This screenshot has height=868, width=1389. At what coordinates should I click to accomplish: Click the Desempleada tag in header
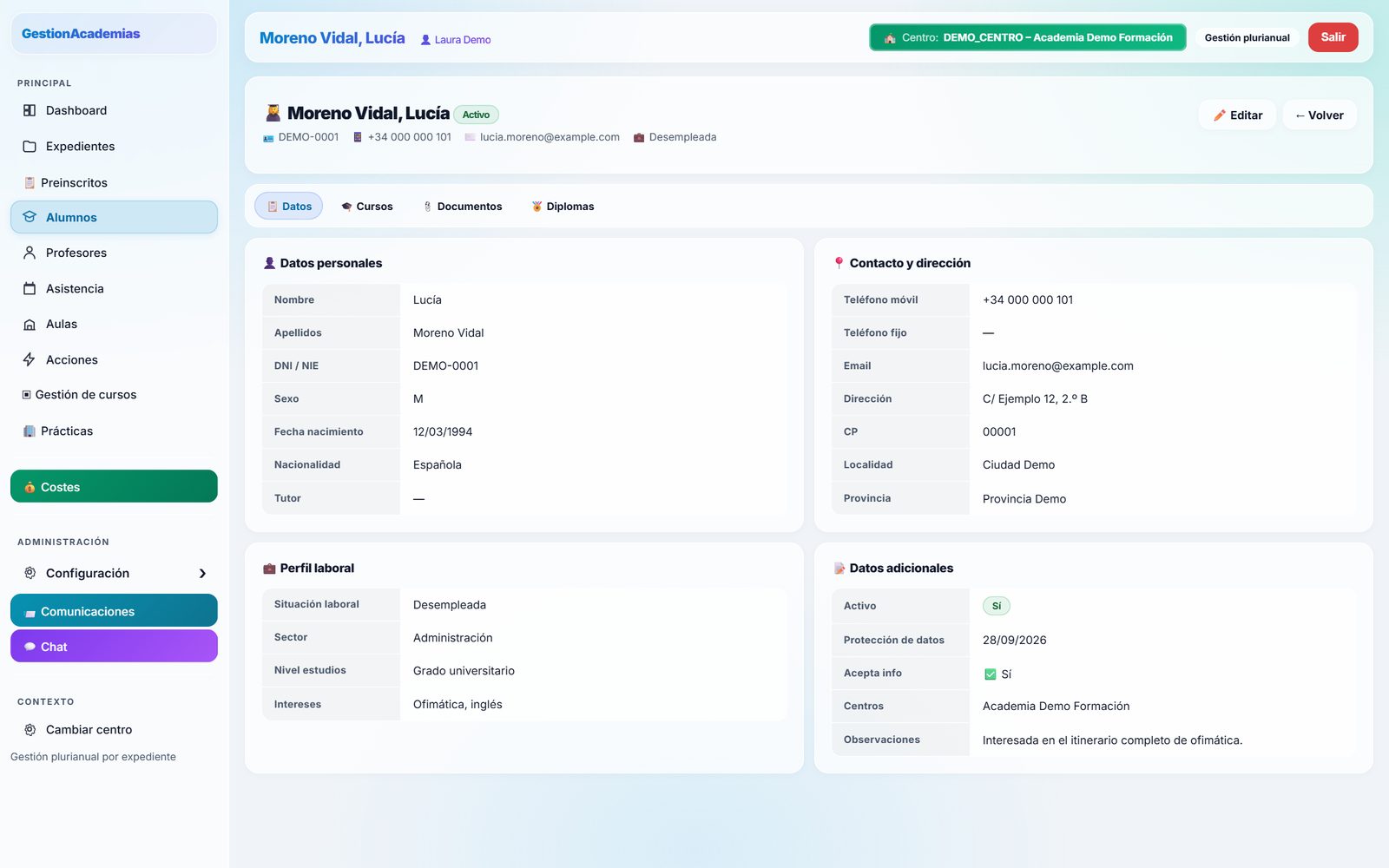click(x=682, y=137)
